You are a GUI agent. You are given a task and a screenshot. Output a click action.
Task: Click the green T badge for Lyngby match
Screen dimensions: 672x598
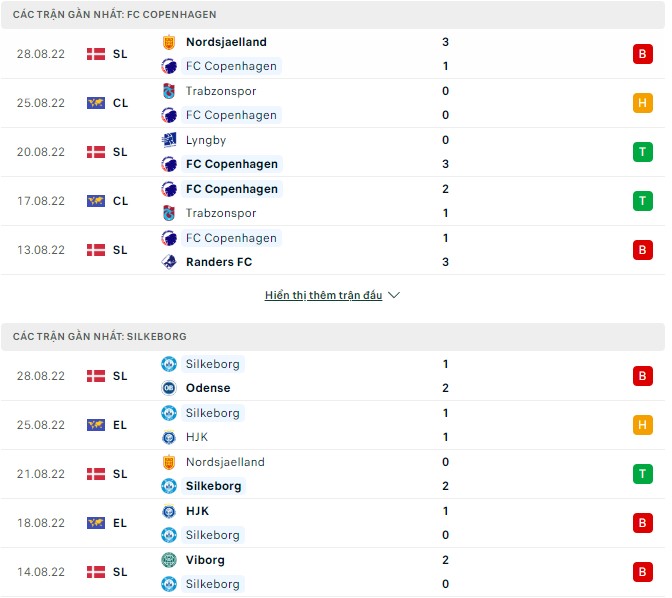tap(641, 152)
